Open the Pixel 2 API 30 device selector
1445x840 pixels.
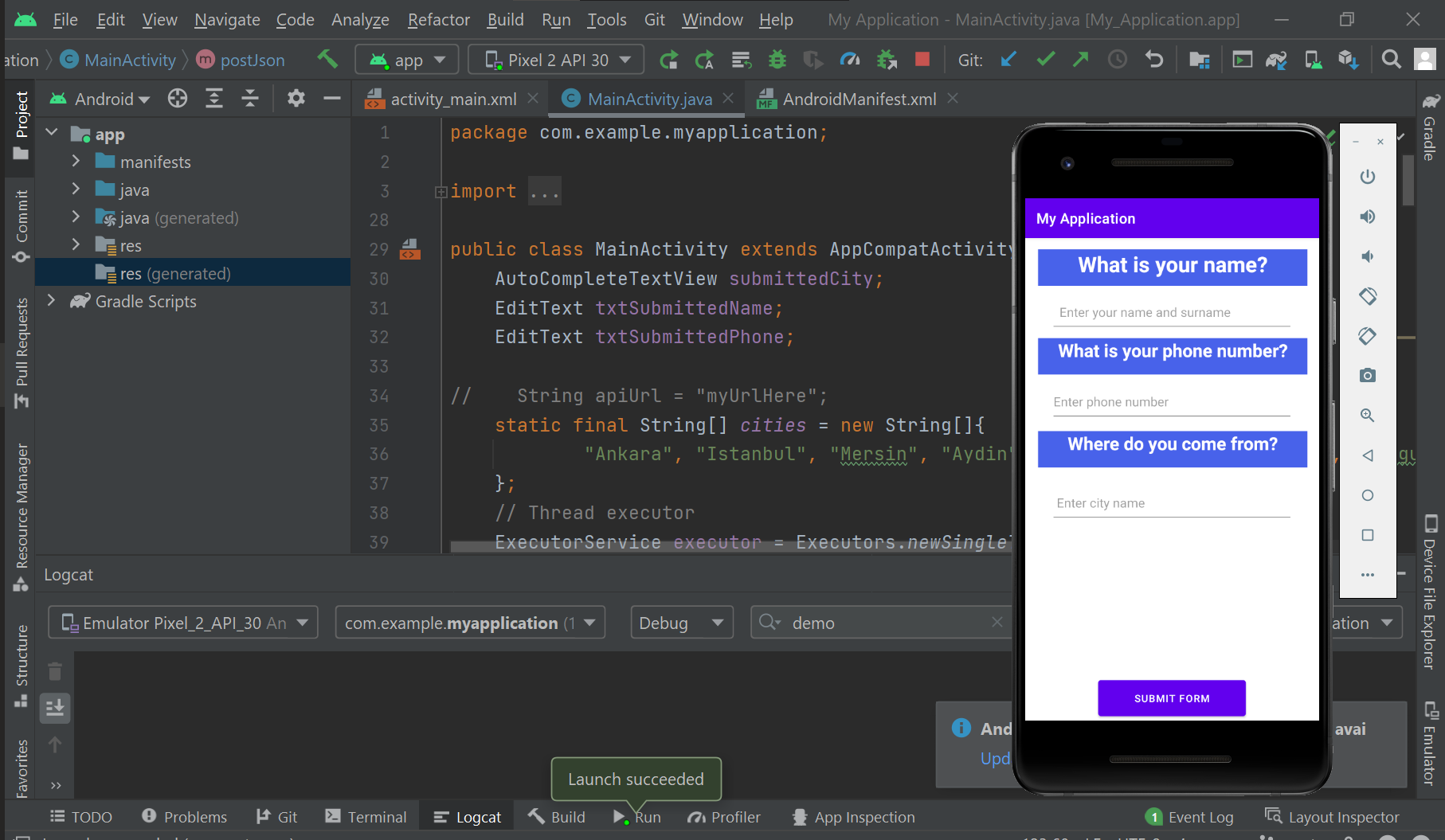tap(555, 59)
